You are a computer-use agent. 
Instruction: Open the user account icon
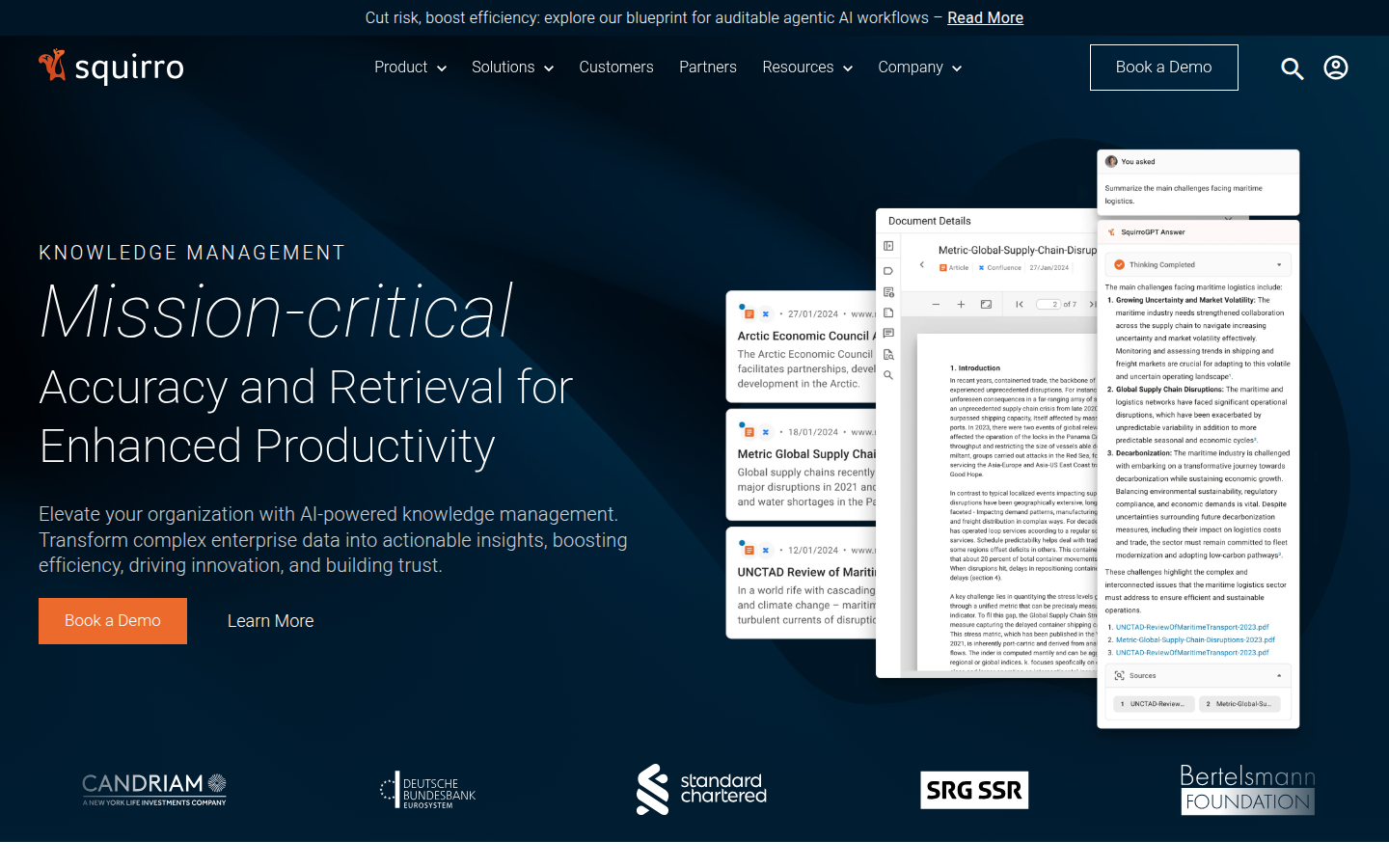1335,68
